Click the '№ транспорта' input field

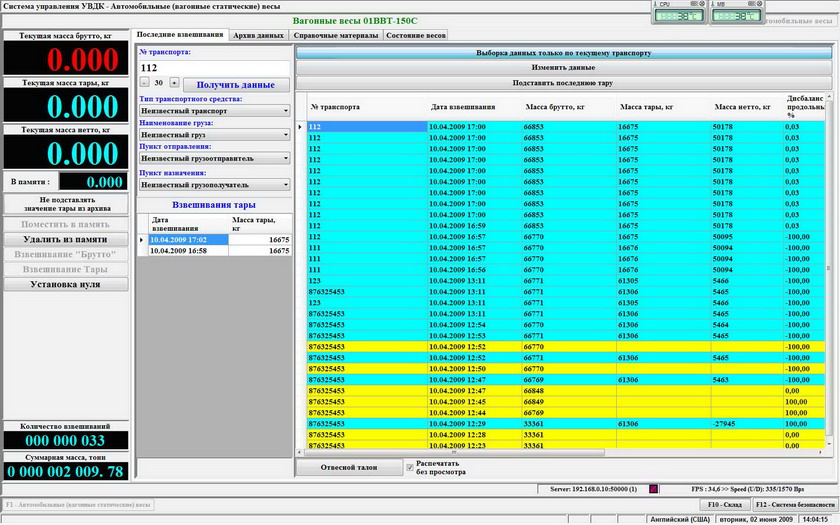214,67
